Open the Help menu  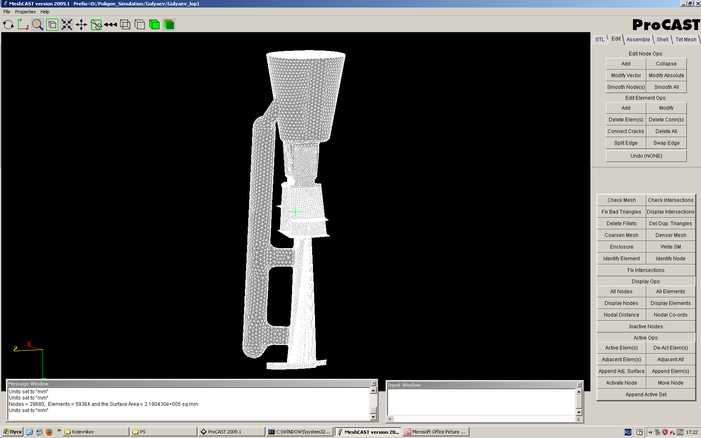(45, 12)
